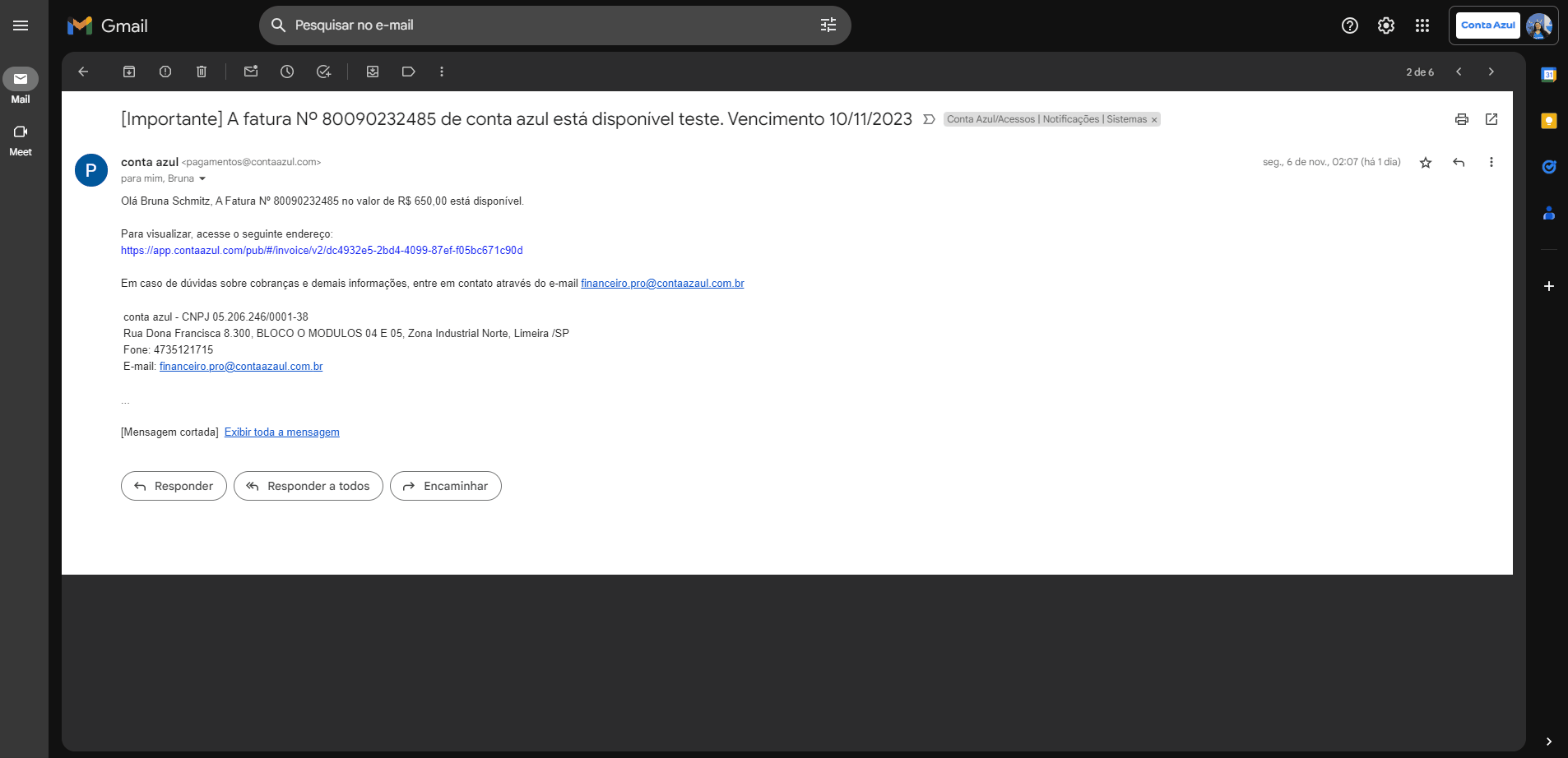This screenshot has width=1568, height=758.
Task: Go to newer email arrow
Action: pos(1459,72)
